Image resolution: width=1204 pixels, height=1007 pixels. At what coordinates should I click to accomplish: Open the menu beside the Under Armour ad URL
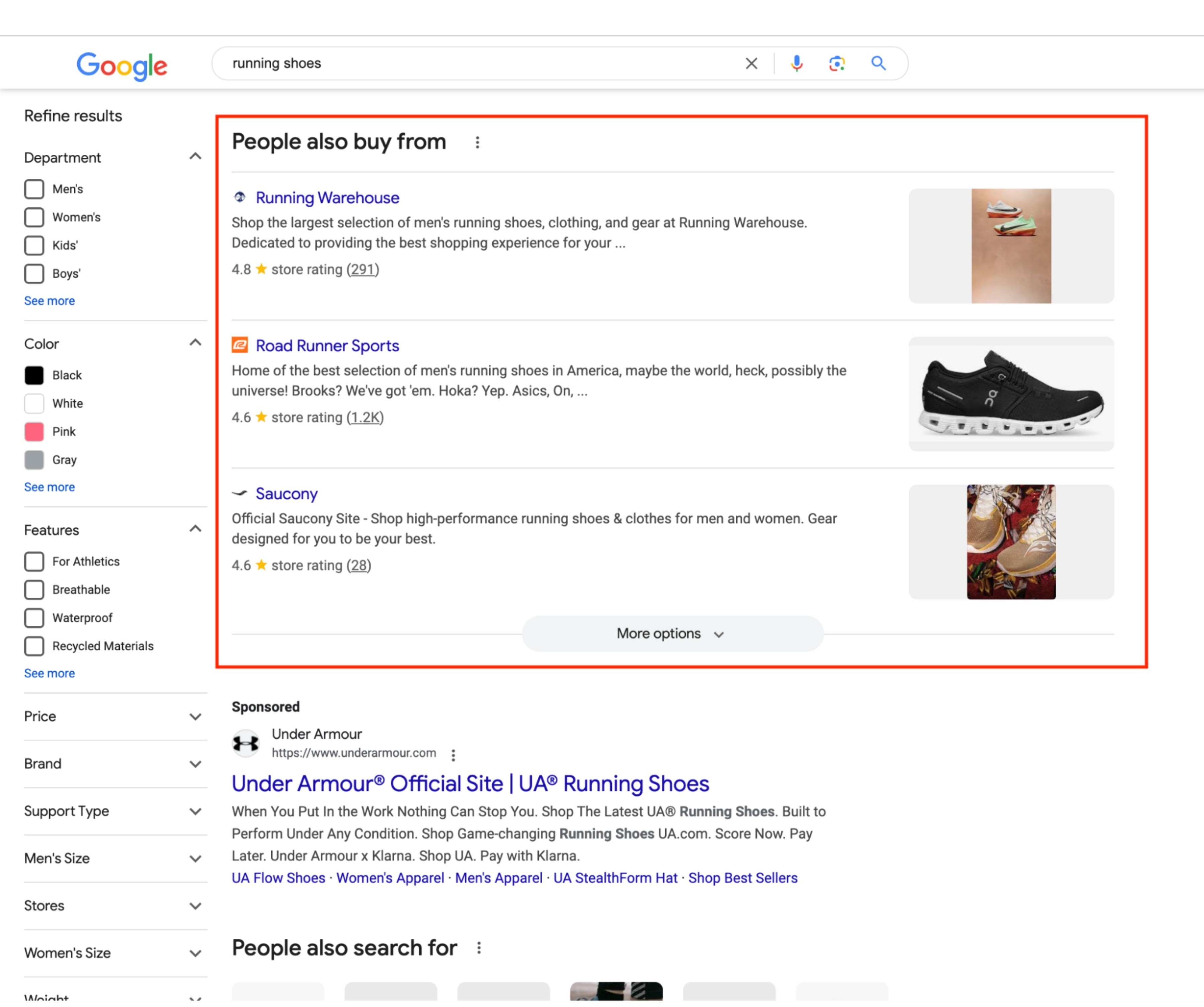coord(453,754)
